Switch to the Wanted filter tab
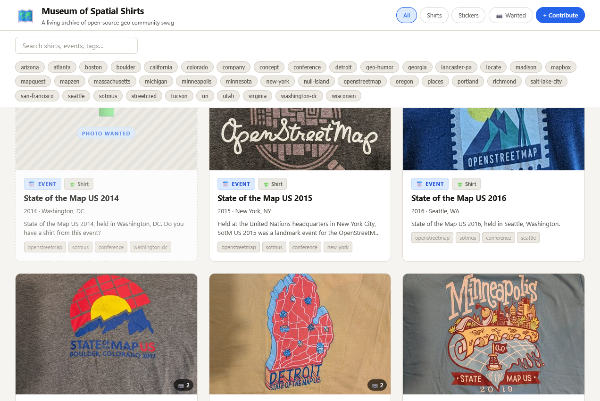Viewport: 600px width, 401px height. point(511,15)
